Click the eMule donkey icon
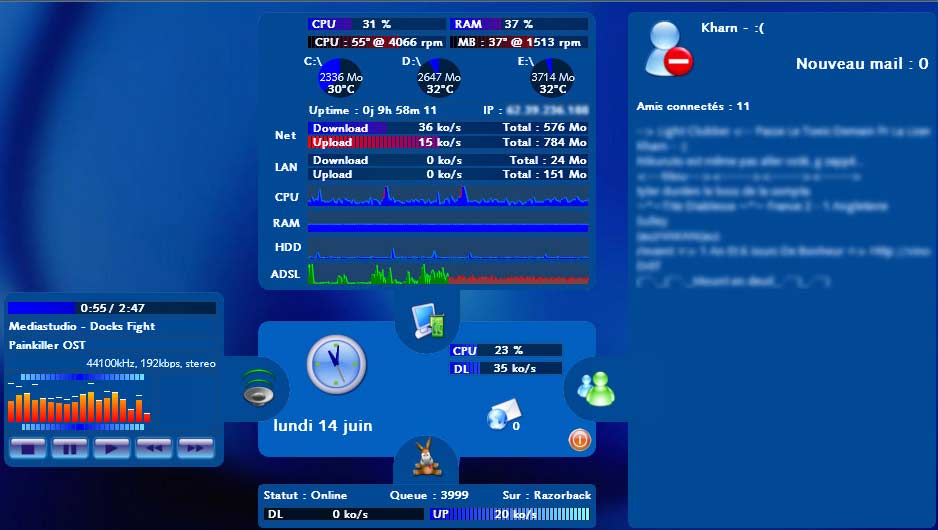Image resolution: width=938 pixels, height=530 pixels. [427, 458]
